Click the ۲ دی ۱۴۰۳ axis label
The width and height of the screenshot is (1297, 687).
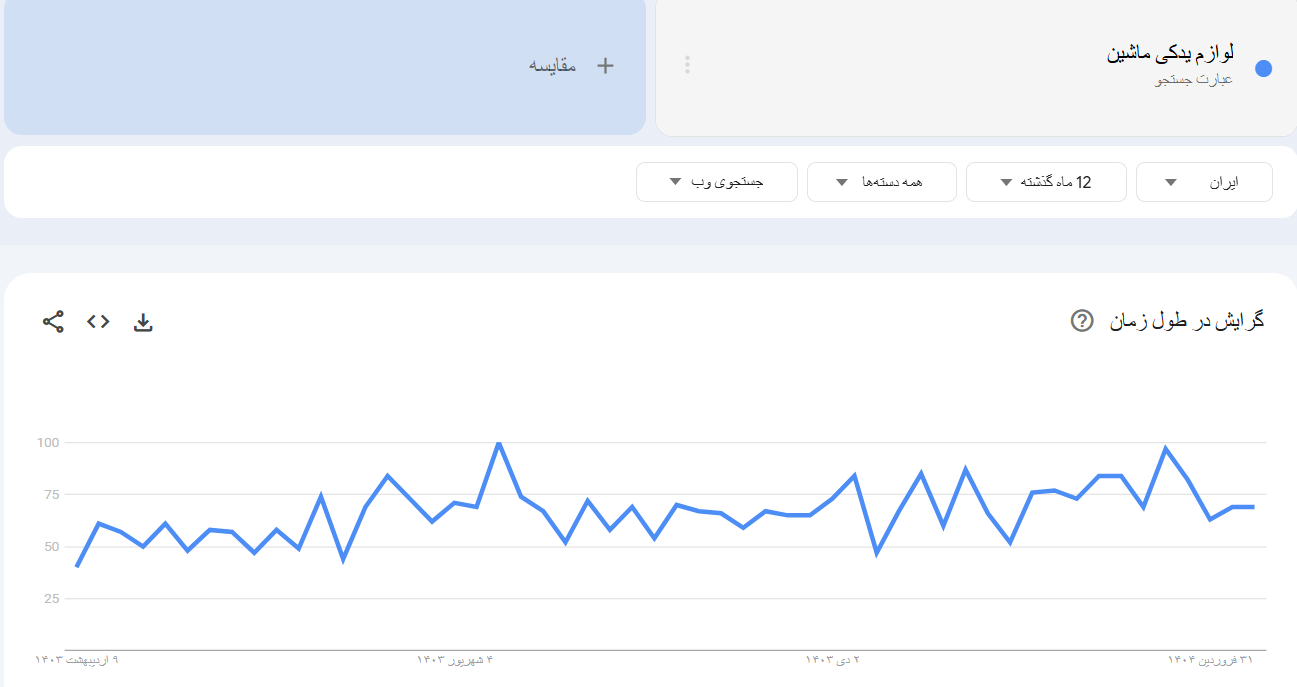pos(833,660)
